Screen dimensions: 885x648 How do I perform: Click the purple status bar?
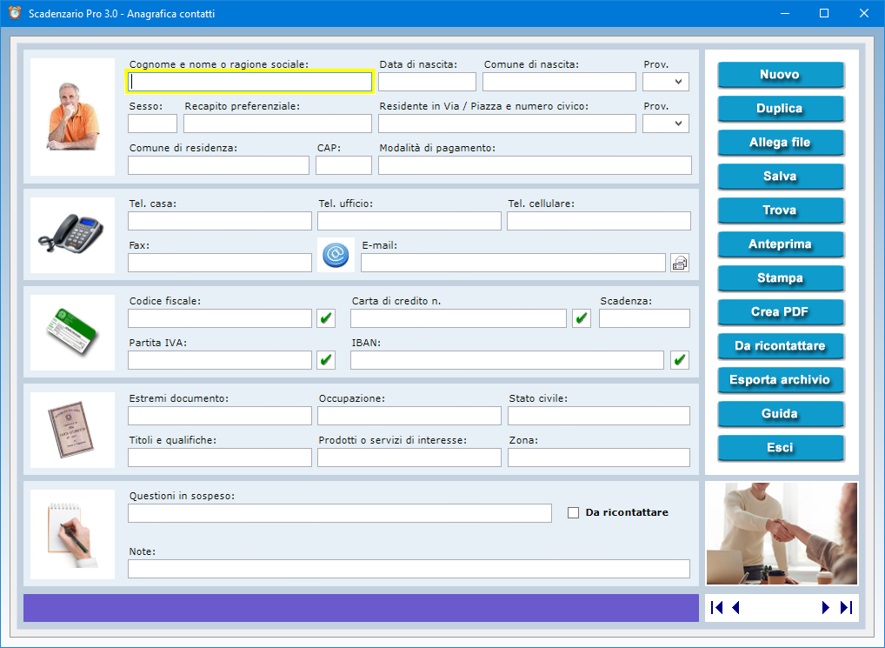(x=361, y=608)
